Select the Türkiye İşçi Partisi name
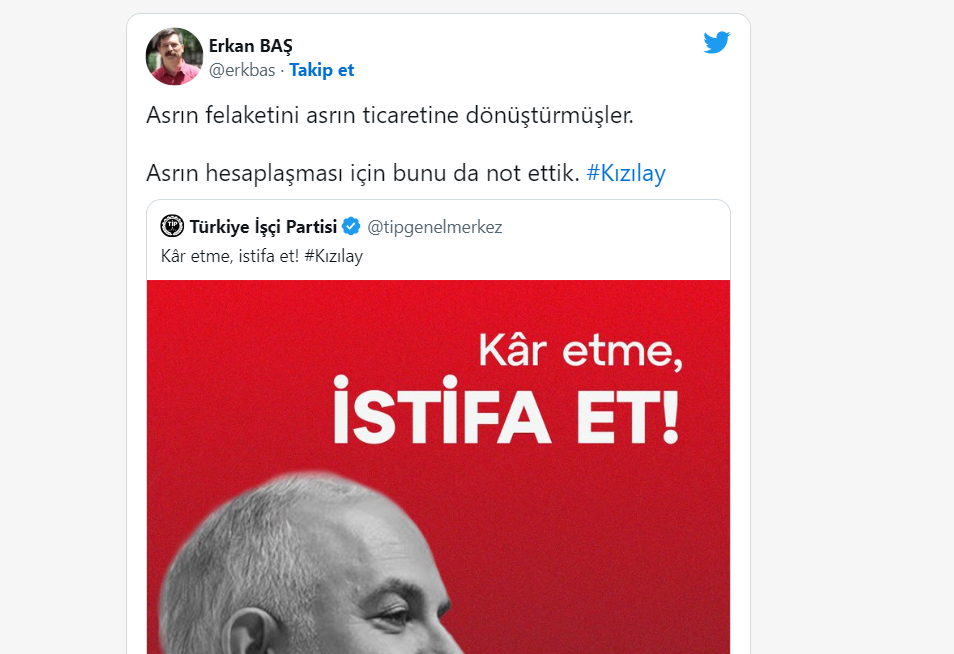This screenshot has width=954, height=654. (263, 227)
